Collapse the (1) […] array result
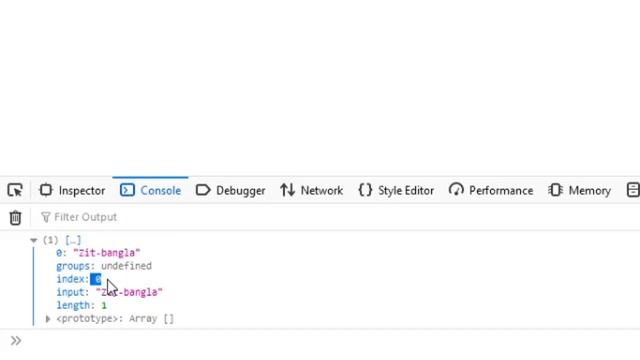 [x=34, y=240]
